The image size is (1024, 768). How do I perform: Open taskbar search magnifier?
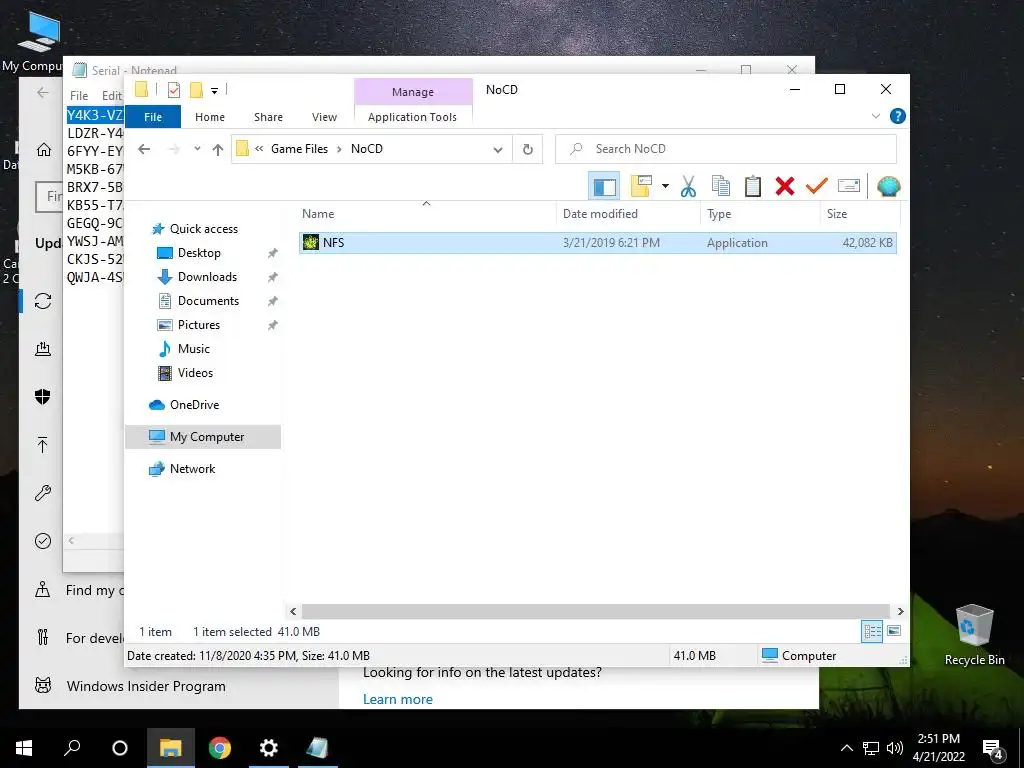72,748
